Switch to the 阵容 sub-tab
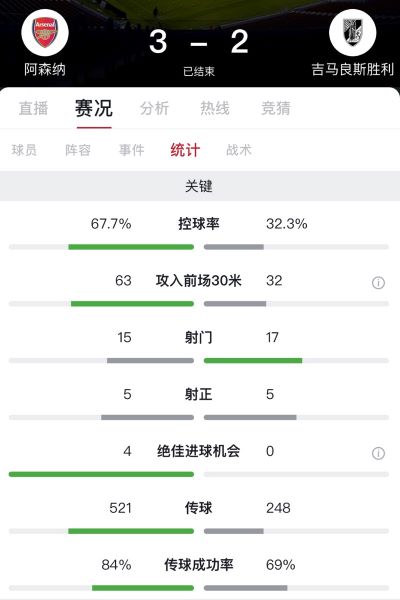The image size is (400, 600). coord(78,150)
